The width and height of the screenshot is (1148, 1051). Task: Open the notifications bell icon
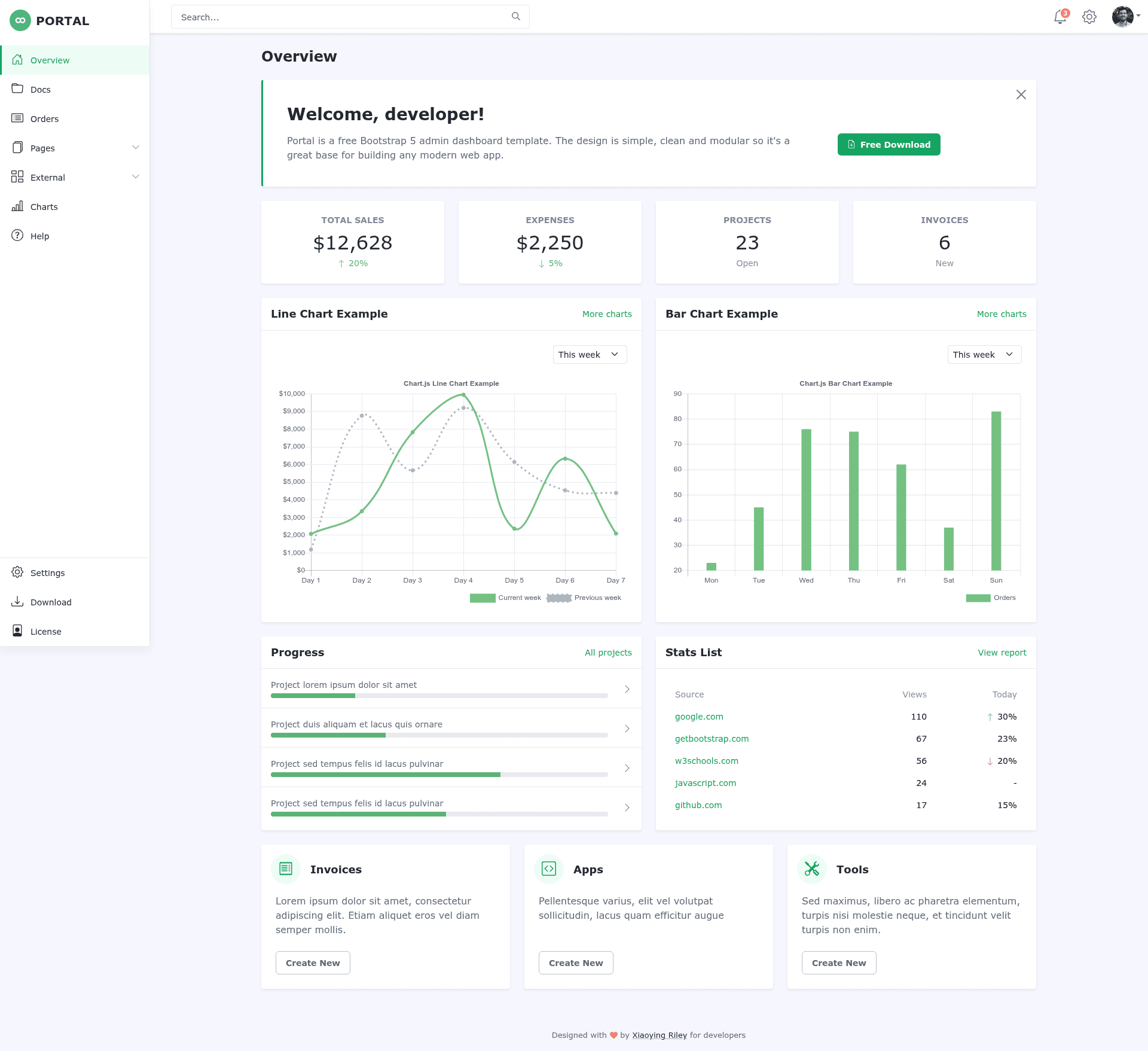click(x=1060, y=17)
